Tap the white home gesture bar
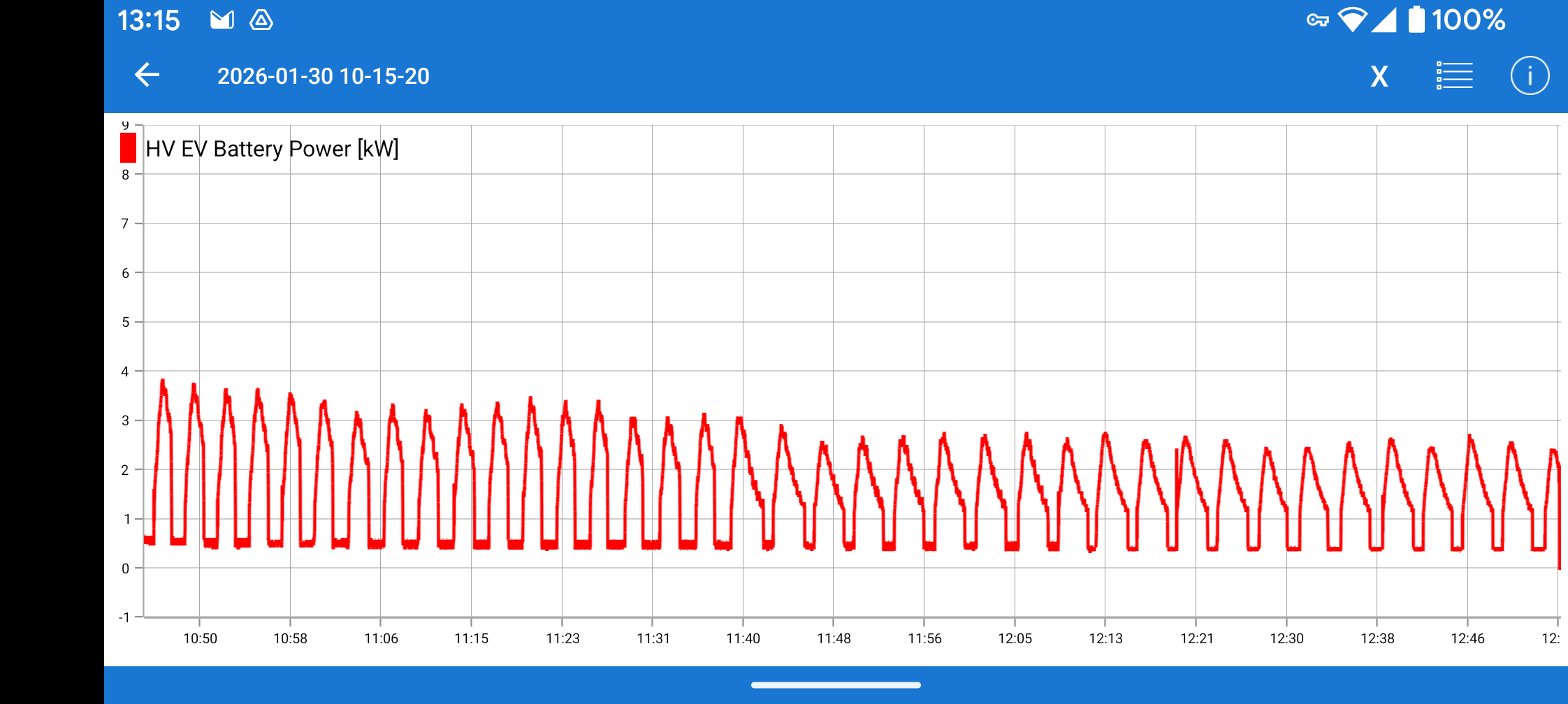1568x704 pixels. (836, 685)
